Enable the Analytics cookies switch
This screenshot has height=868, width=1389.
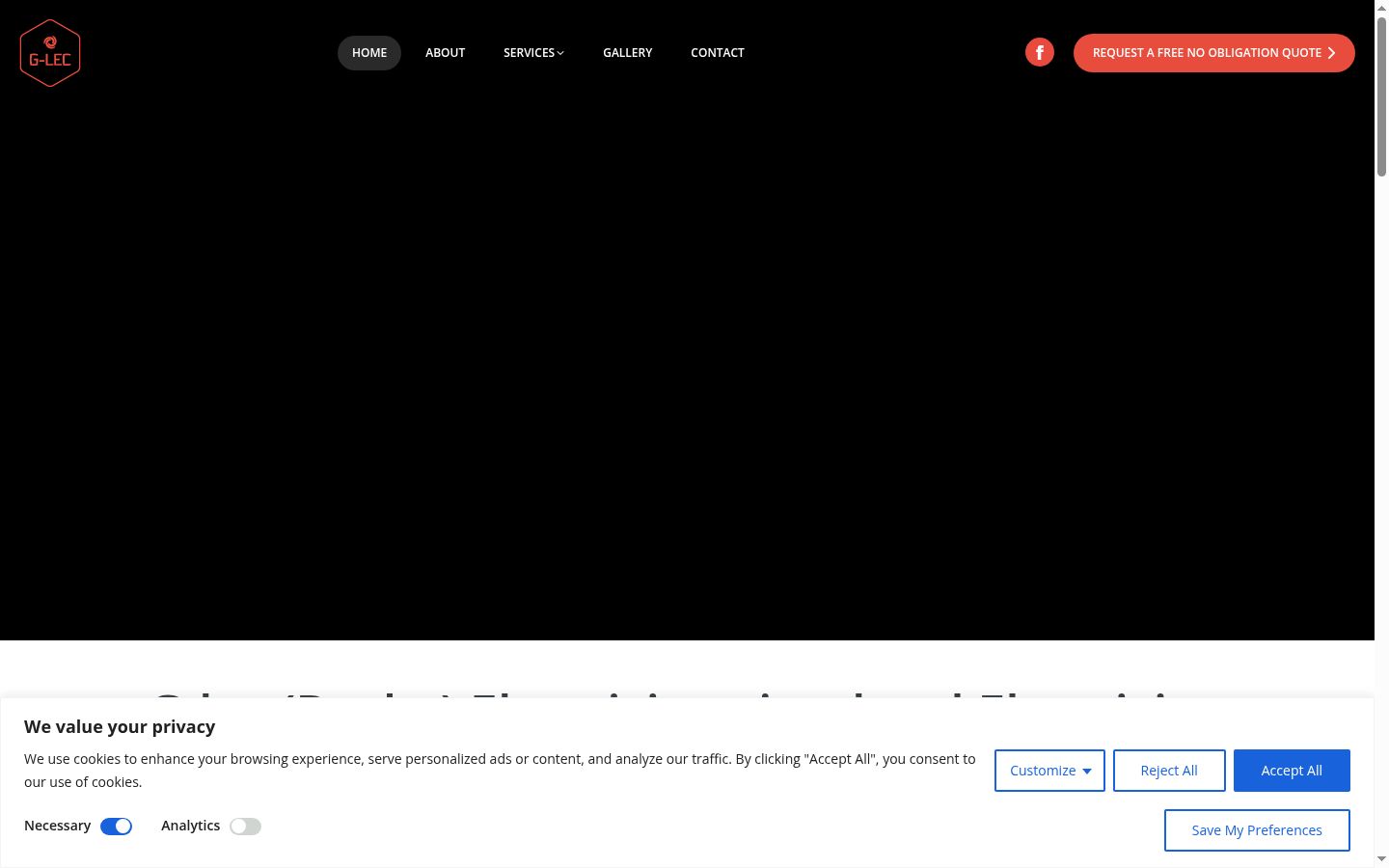[x=245, y=827]
